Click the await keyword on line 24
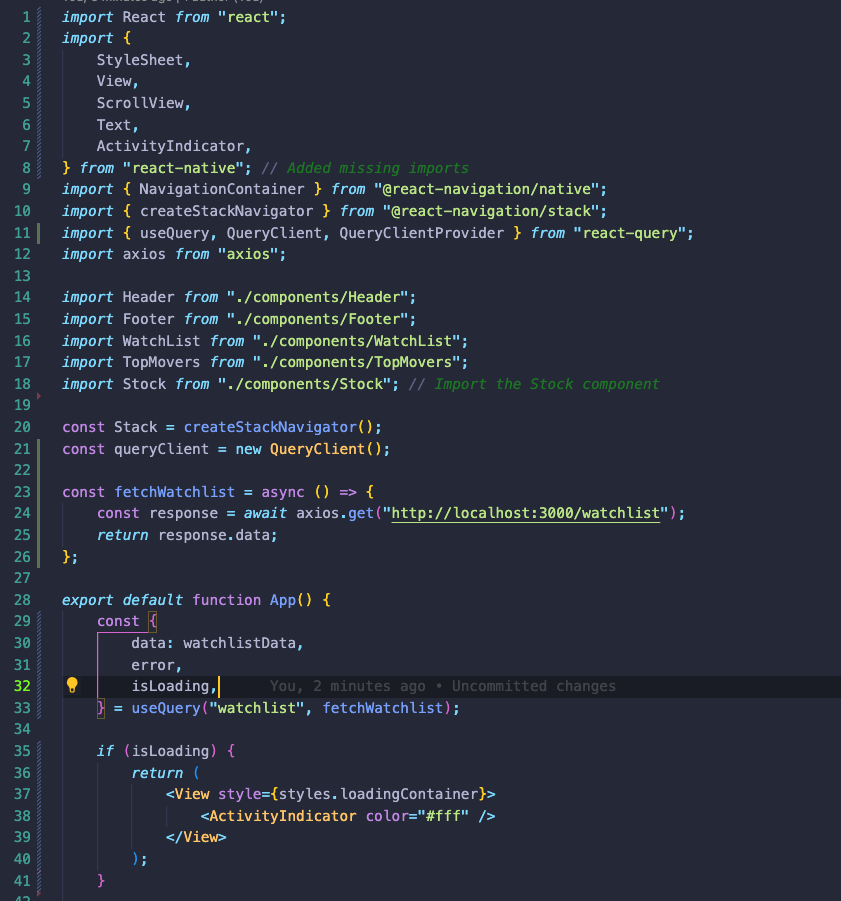This screenshot has width=841, height=901. click(x=265, y=513)
